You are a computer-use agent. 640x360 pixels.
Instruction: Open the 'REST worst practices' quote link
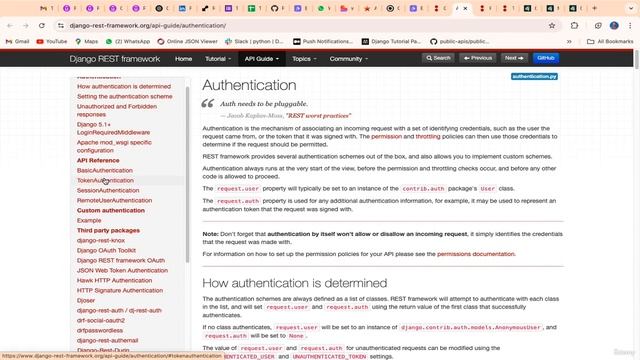318,116
